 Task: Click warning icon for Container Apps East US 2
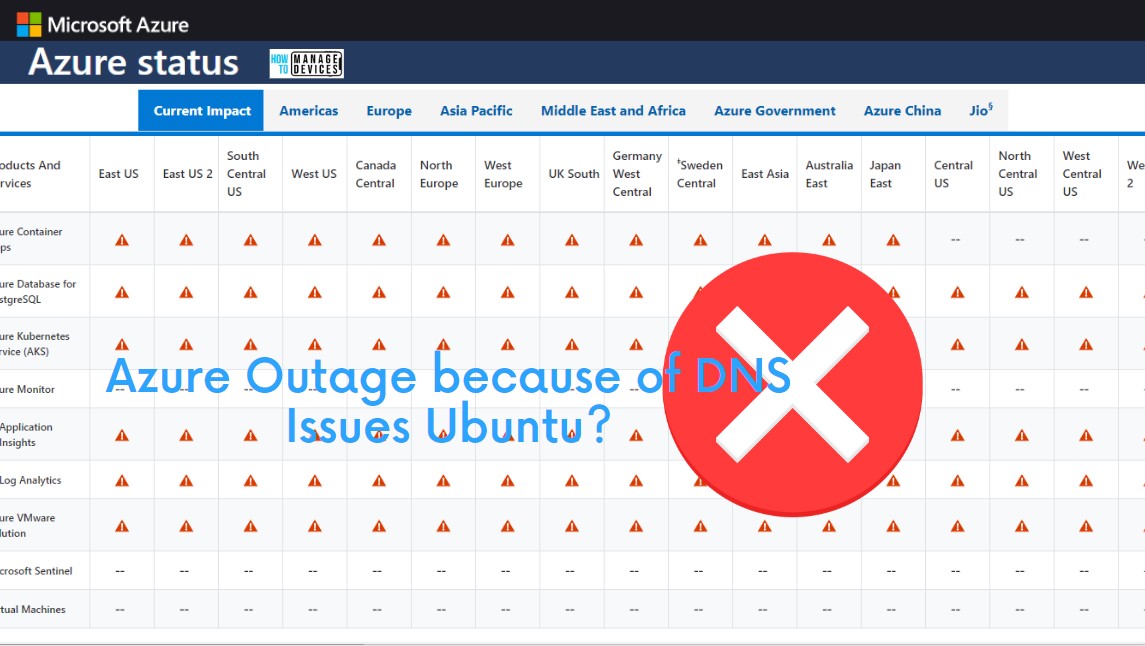click(186, 240)
